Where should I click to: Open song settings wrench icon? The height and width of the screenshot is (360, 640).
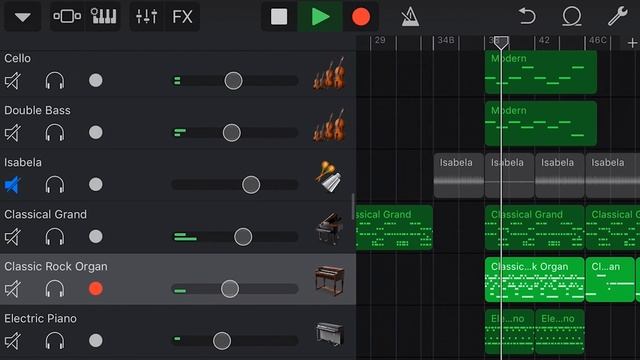point(618,17)
